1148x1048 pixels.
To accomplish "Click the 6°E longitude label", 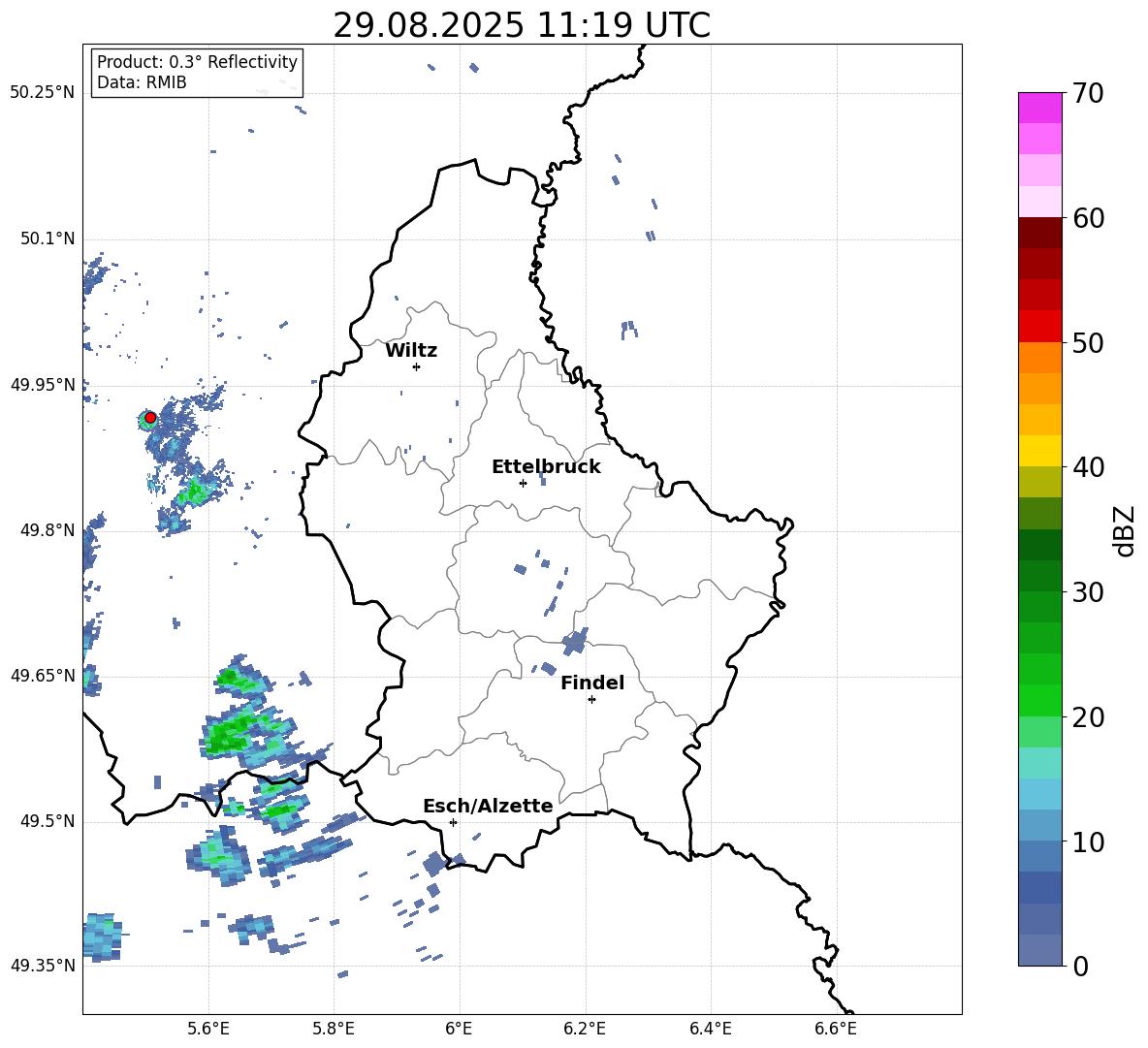I will click(459, 1030).
